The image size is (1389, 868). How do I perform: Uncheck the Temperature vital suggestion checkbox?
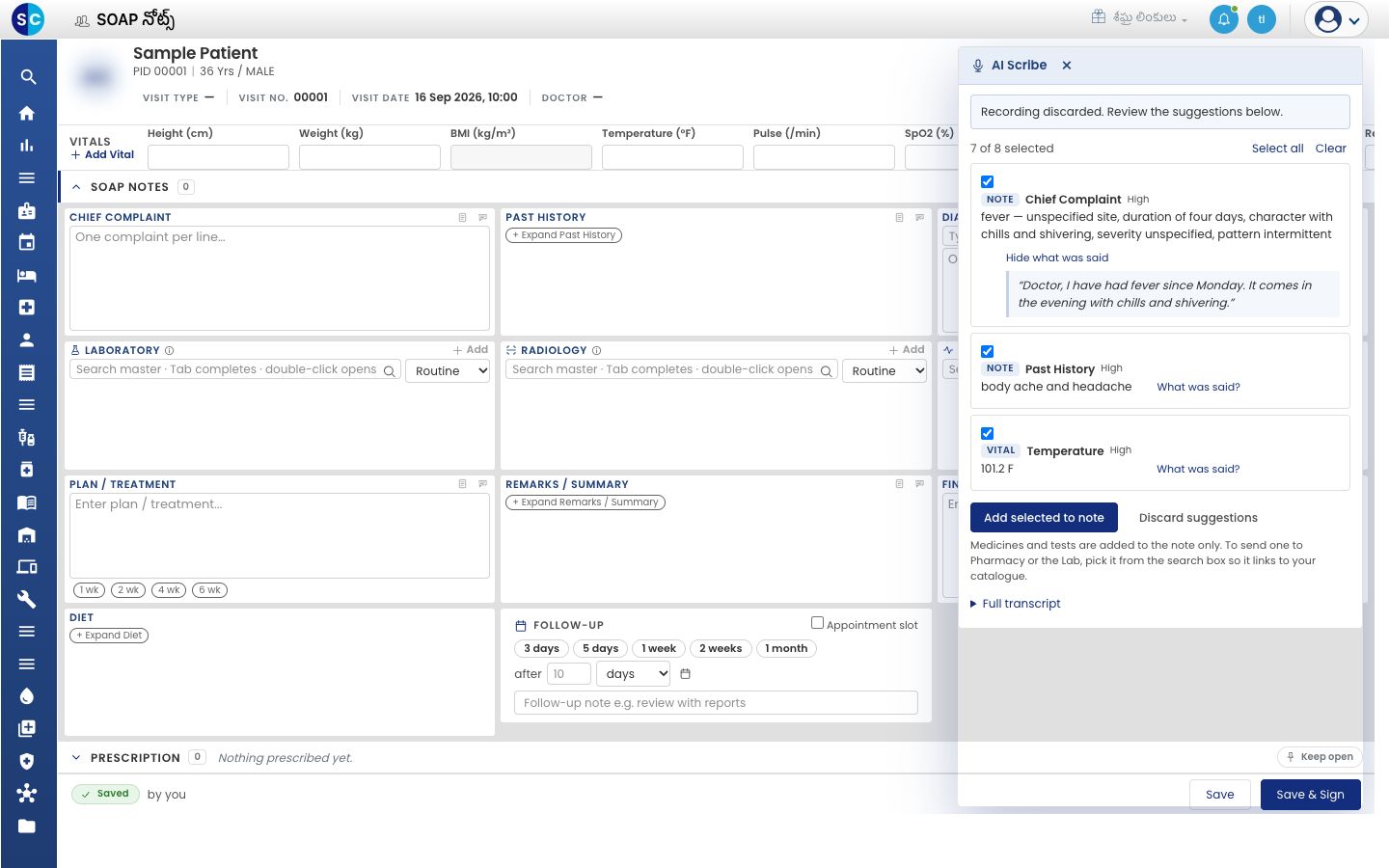point(987,433)
